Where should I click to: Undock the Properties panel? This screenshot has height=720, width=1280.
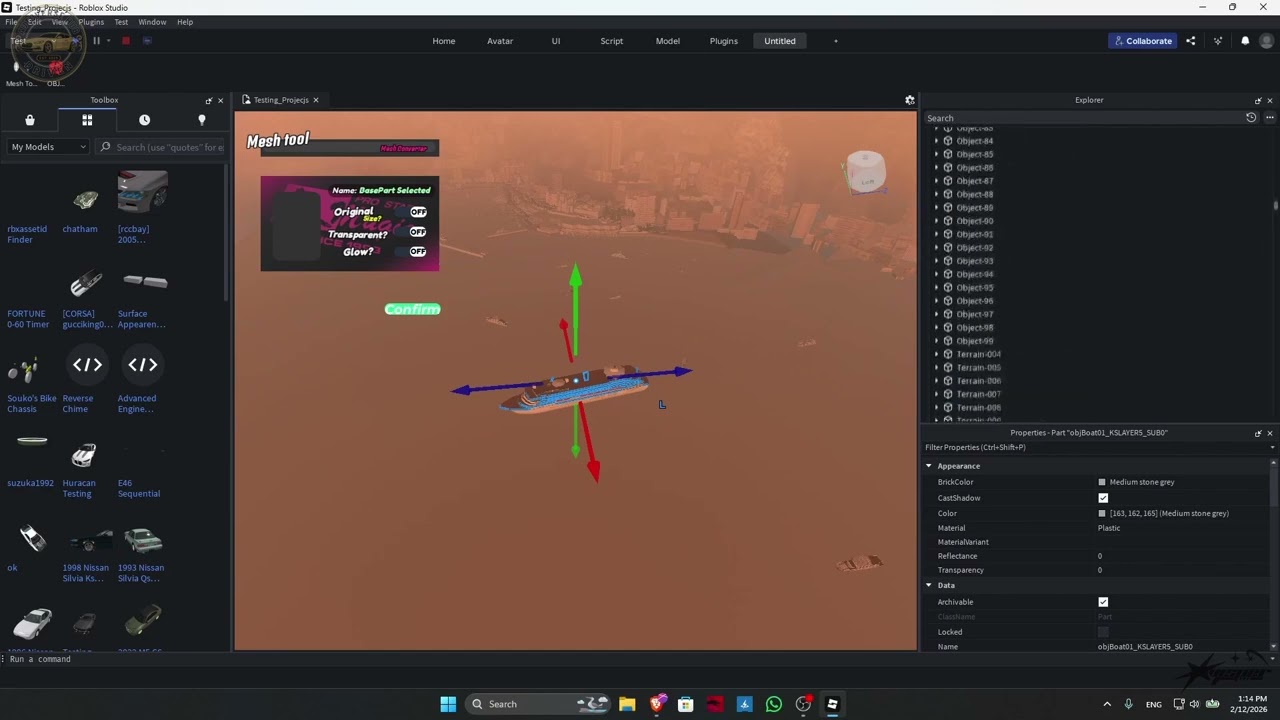pyautogui.click(x=1257, y=433)
